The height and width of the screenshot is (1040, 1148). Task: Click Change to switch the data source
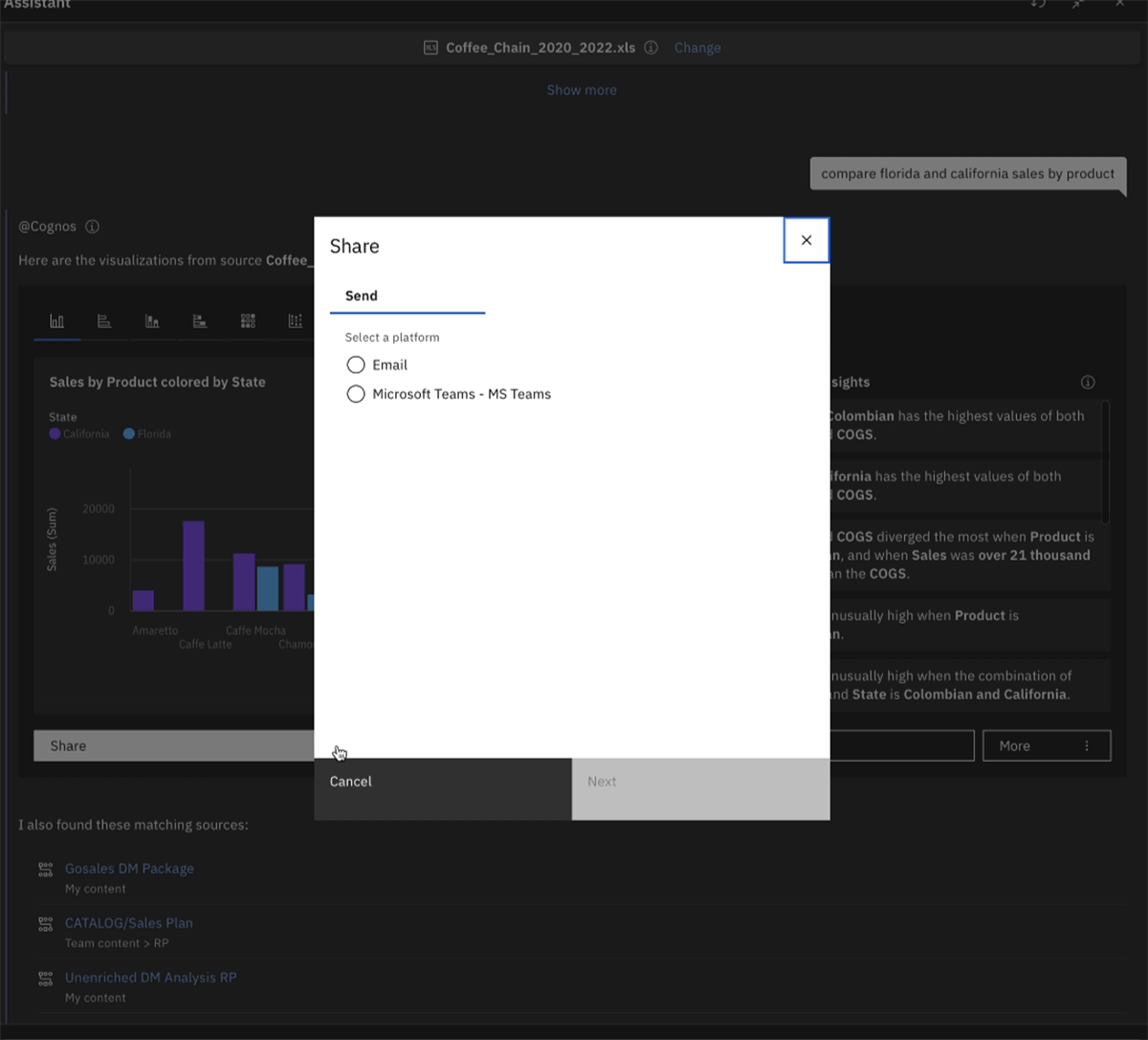697,47
